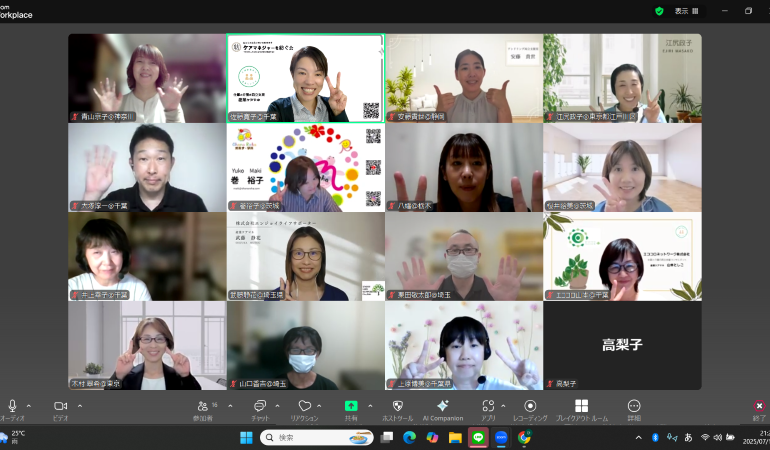This screenshot has height=450, width=770.
Task: Open the more (詳細) options menu
Action: coord(634,406)
